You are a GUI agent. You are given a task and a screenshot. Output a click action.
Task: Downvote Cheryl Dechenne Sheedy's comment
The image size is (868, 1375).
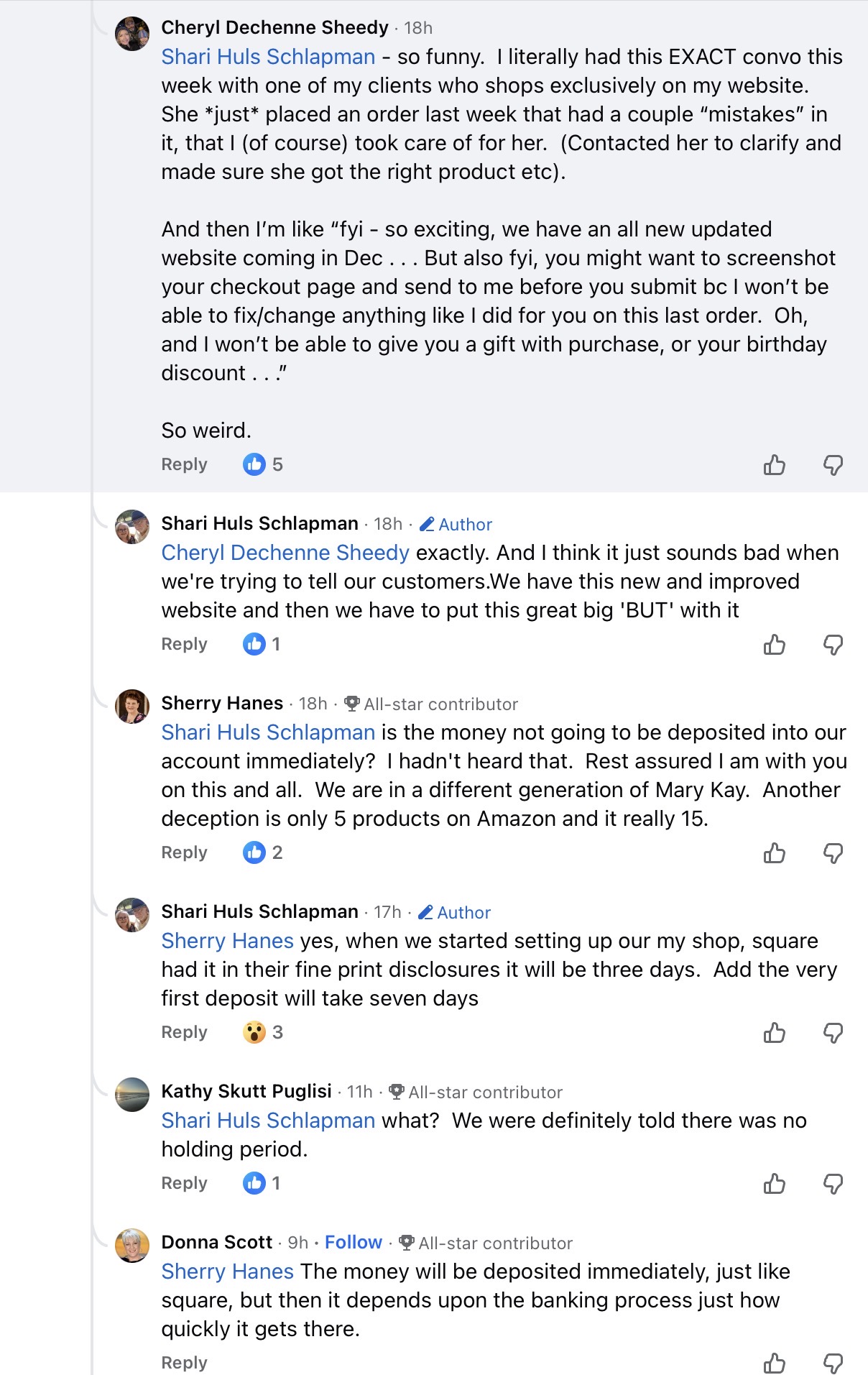[833, 465]
